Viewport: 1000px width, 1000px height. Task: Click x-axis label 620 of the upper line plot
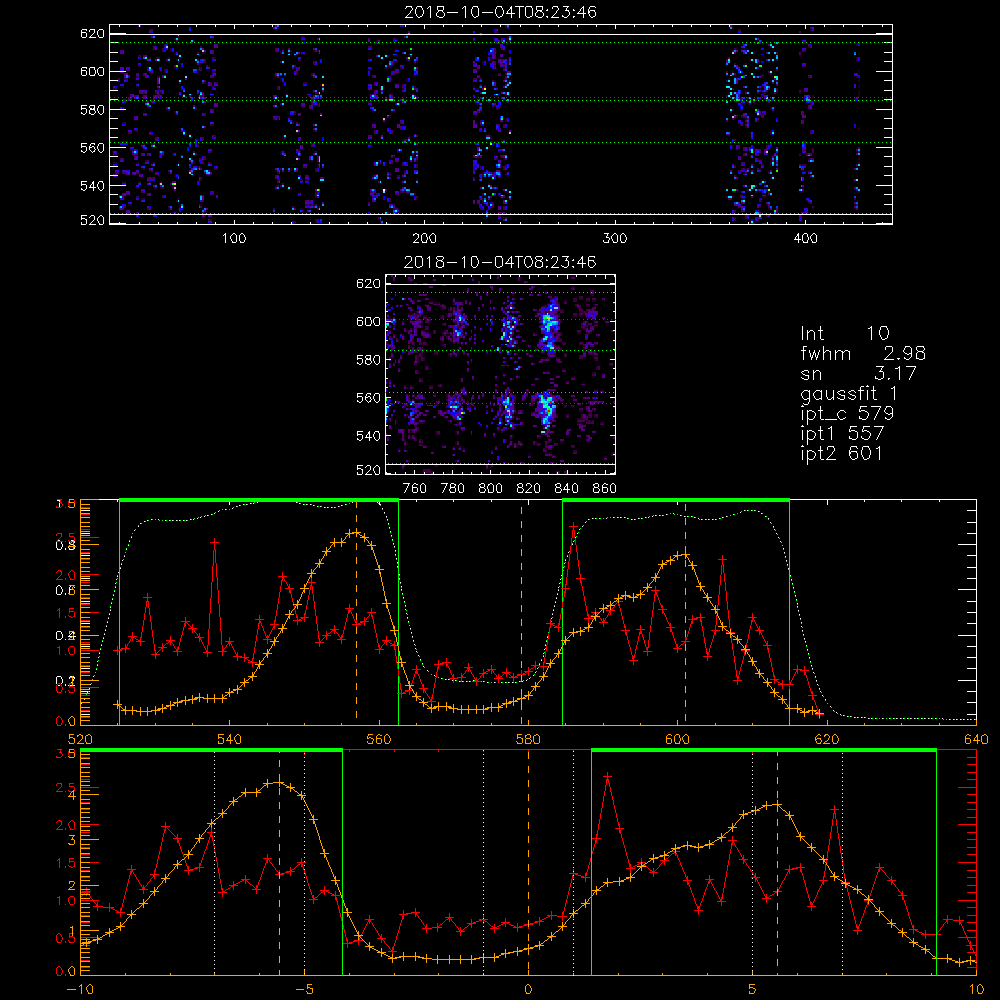827,739
